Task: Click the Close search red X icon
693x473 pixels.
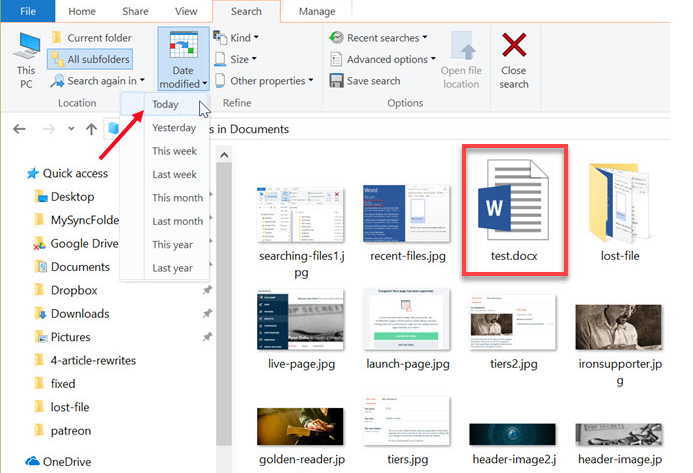Action: (x=514, y=47)
